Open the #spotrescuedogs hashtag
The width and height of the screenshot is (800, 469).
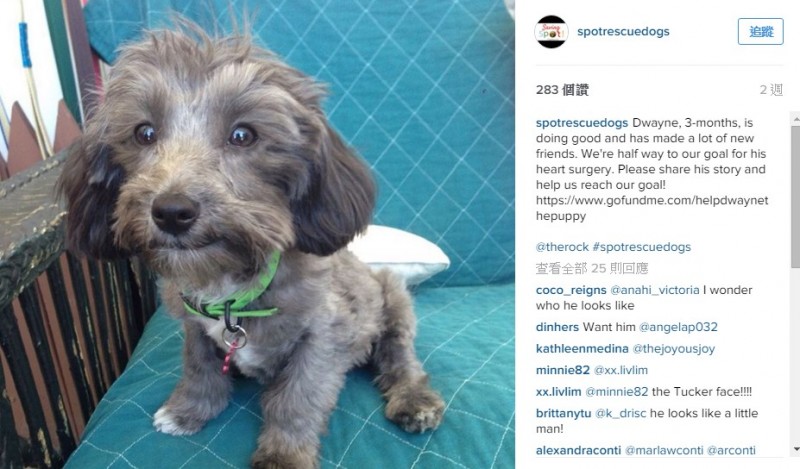pos(641,247)
